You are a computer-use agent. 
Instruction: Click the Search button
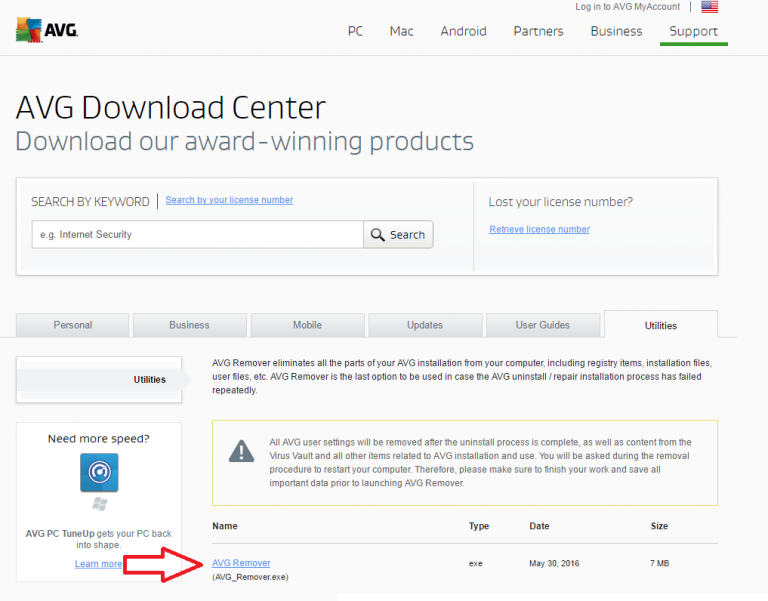[398, 235]
